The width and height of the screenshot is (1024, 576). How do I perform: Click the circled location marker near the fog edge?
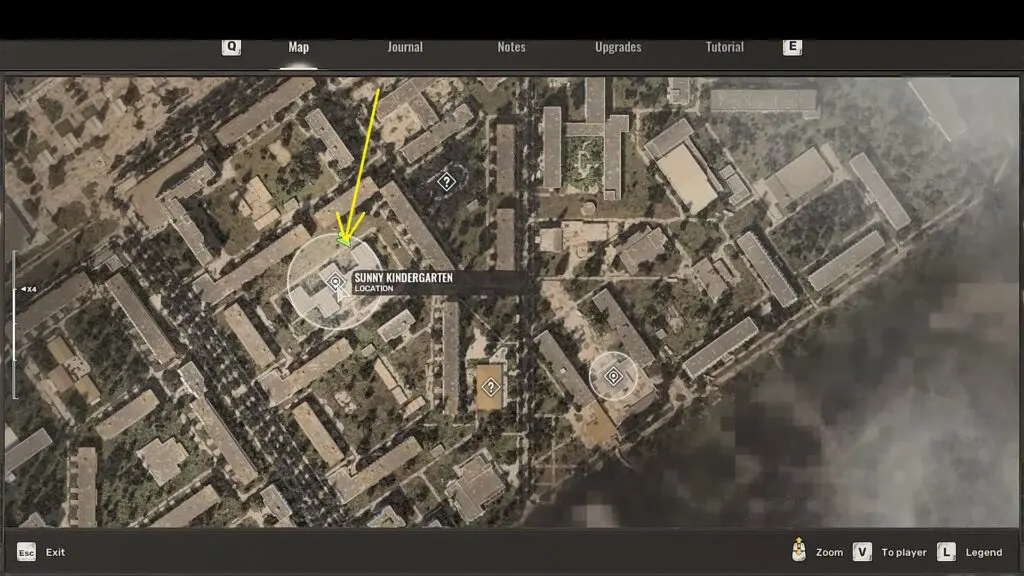[x=613, y=376]
